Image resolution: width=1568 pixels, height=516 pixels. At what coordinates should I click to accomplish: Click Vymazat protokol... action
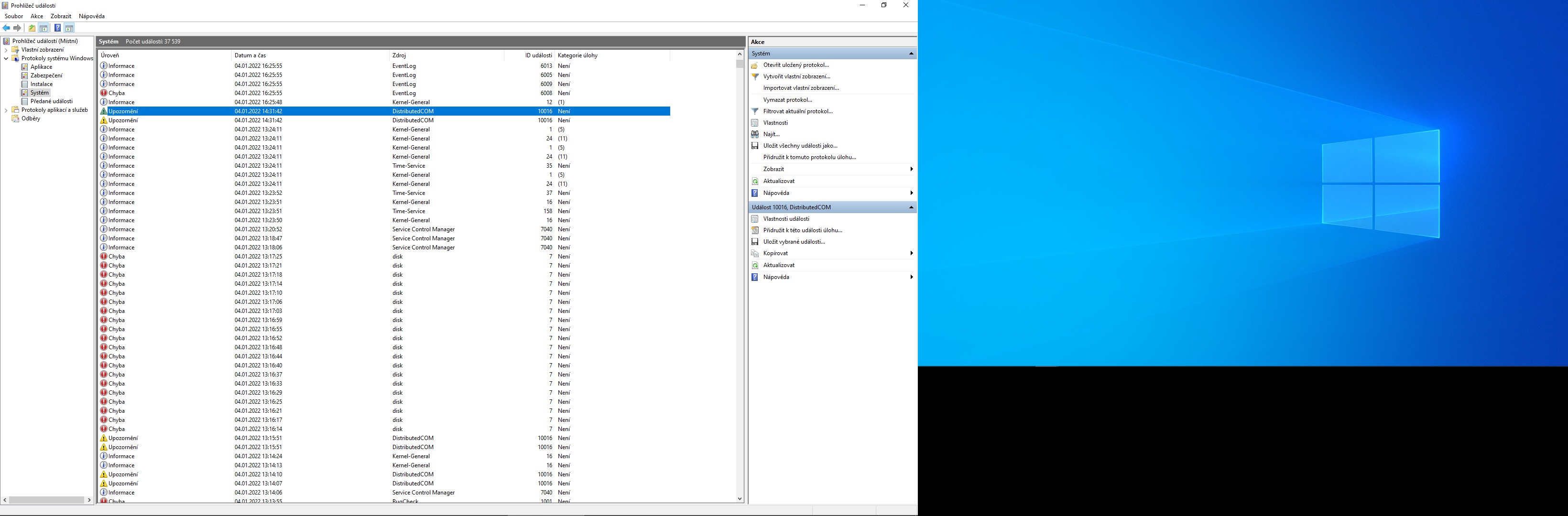click(x=787, y=100)
